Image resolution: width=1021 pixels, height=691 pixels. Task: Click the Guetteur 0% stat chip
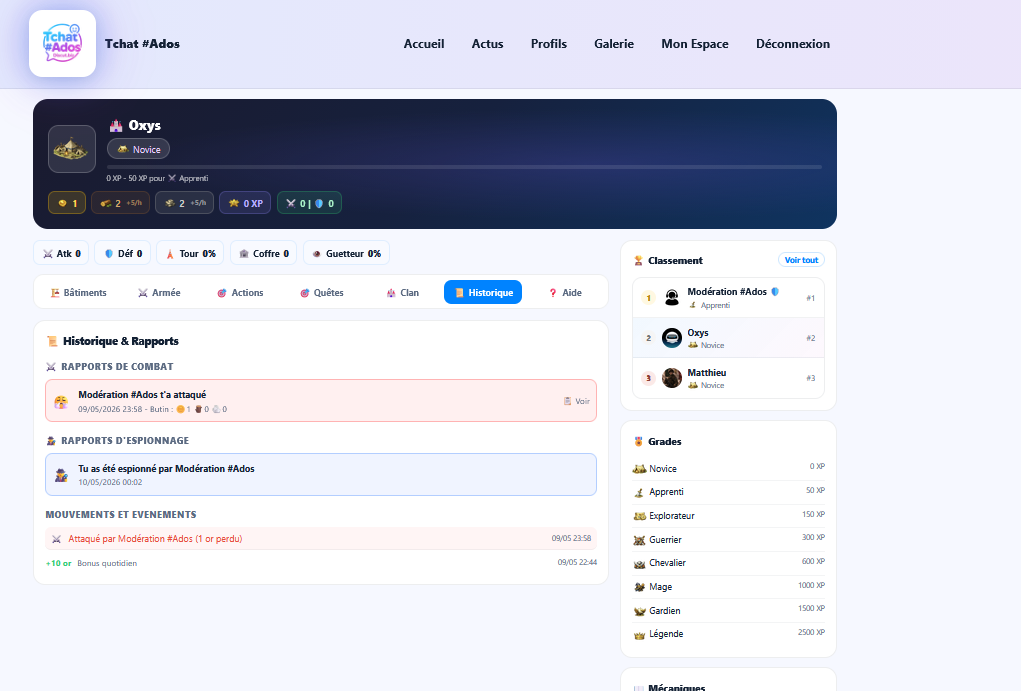tap(346, 253)
